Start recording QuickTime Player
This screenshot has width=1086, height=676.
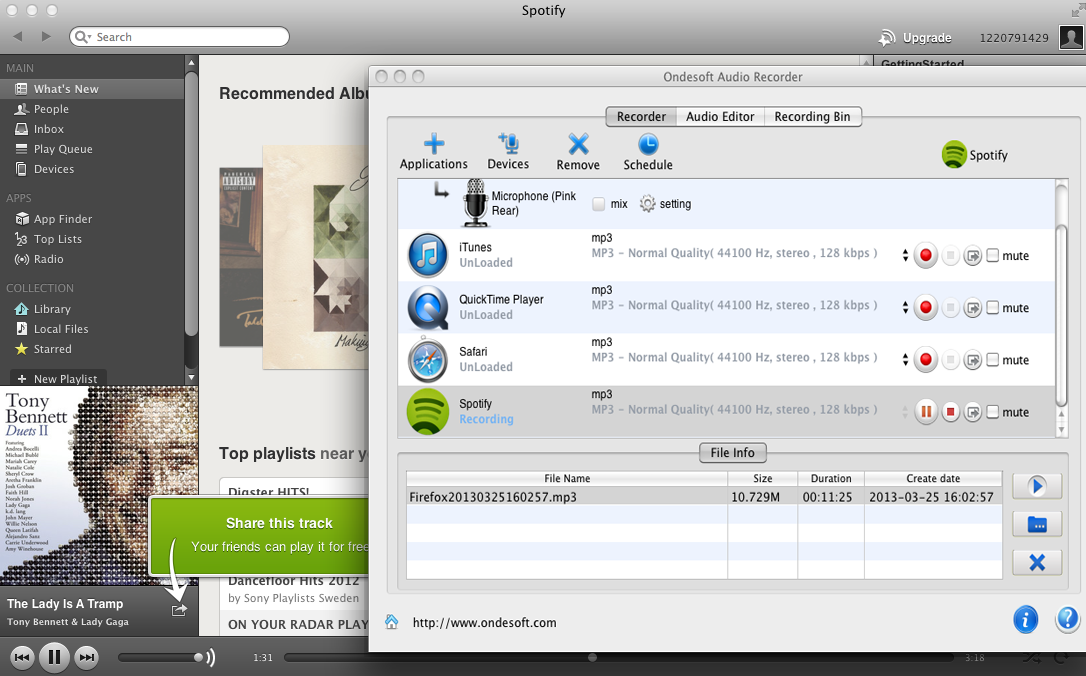click(925, 308)
